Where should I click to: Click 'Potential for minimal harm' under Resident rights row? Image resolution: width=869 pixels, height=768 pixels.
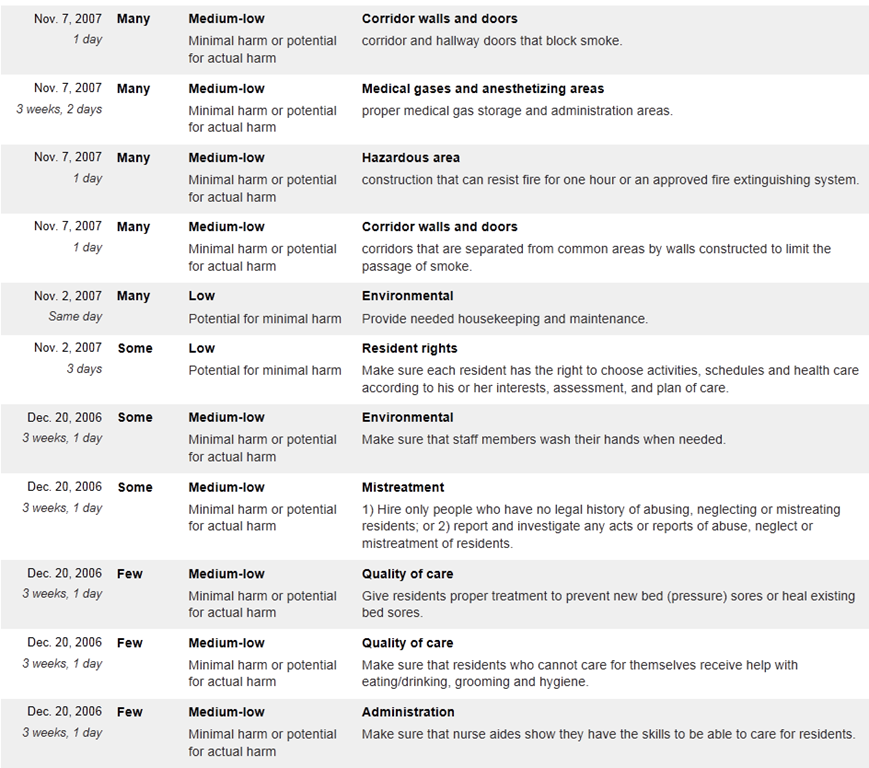(265, 371)
